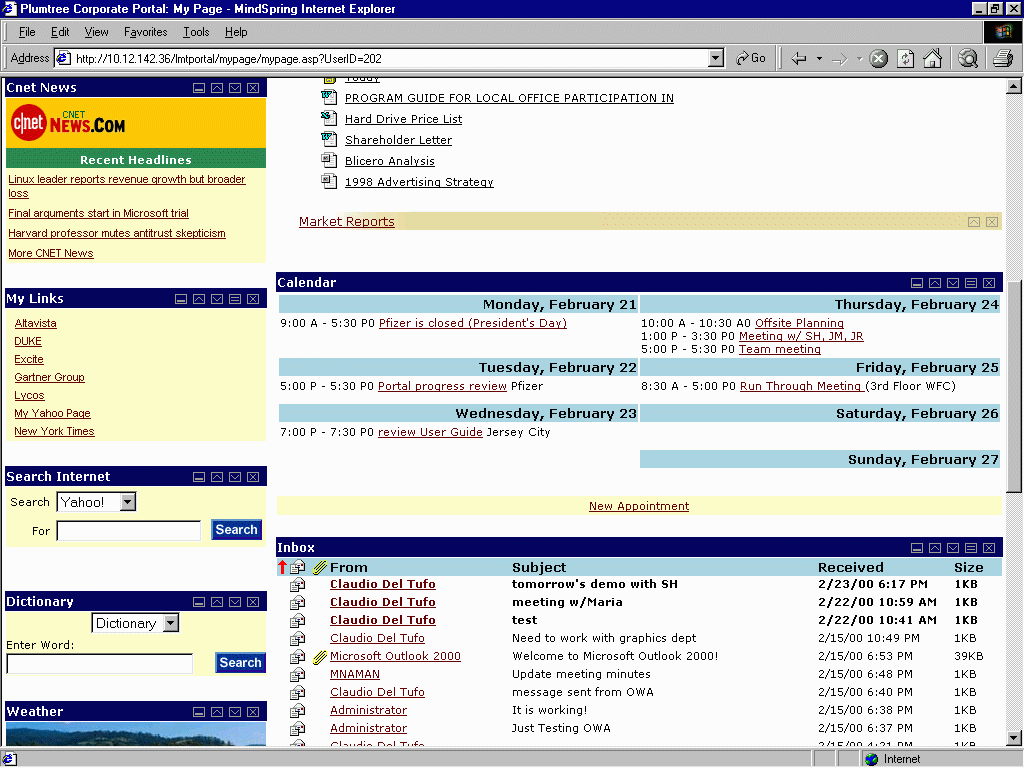The height and width of the screenshot is (768, 1024).
Task: Open the Offsite Planning appointment
Action: click(x=799, y=323)
